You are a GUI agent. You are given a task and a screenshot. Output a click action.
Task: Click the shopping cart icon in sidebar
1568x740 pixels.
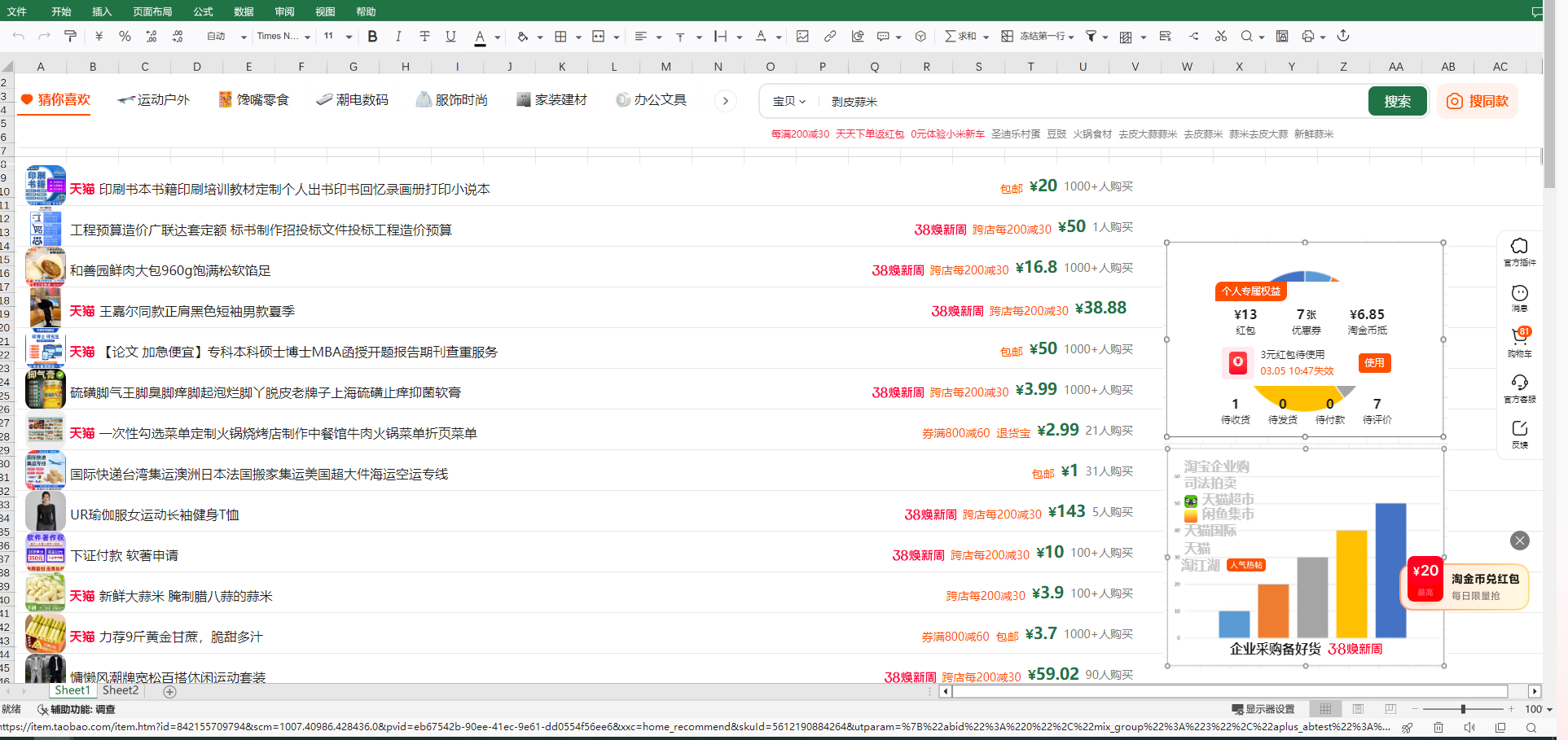[x=1519, y=337]
